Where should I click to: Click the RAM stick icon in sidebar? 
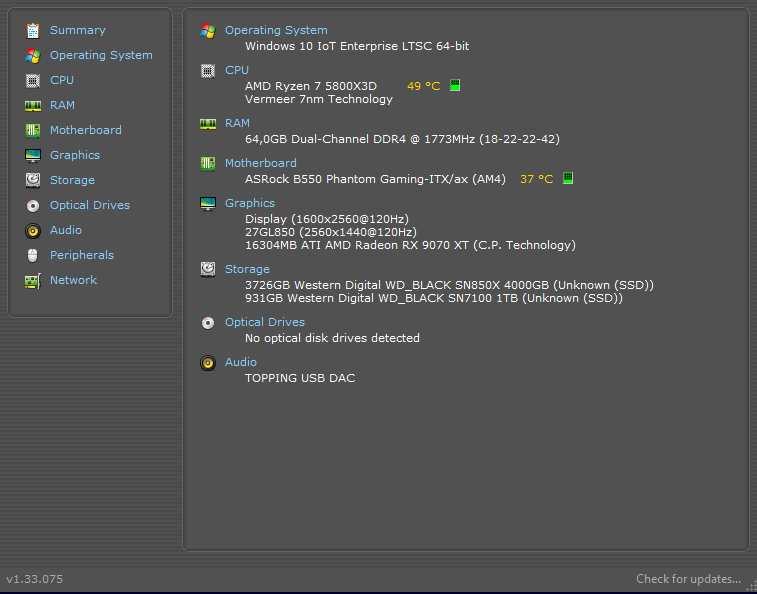[33, 106]
